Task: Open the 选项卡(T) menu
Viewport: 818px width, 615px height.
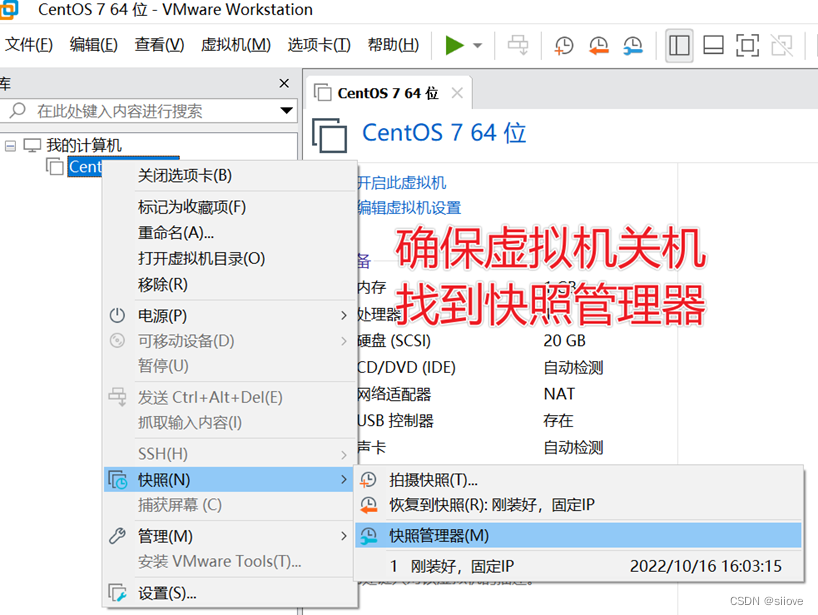Action: click(x=319, y=45)
